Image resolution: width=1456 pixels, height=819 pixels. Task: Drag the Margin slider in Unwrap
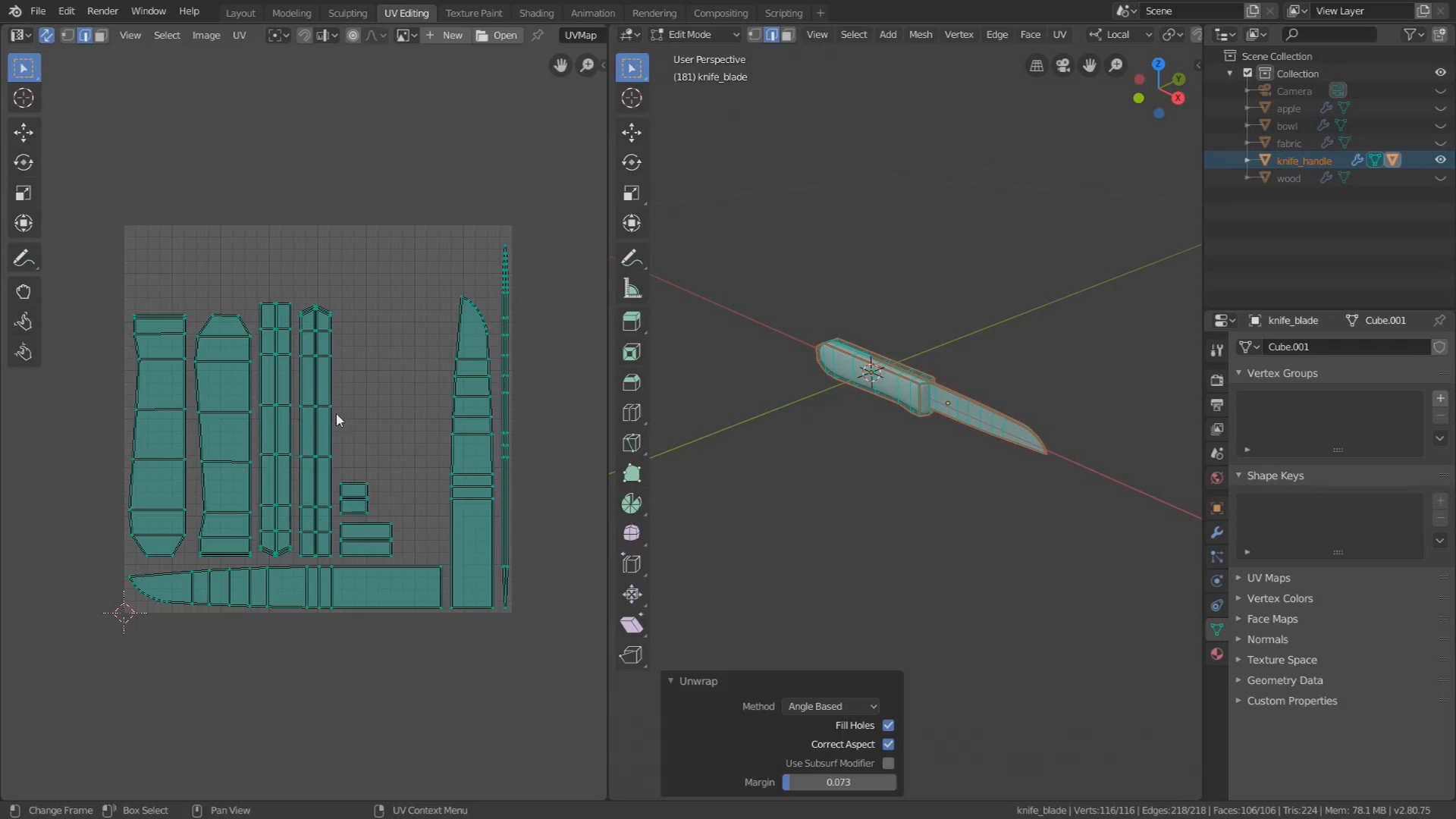tap(838, 782)
